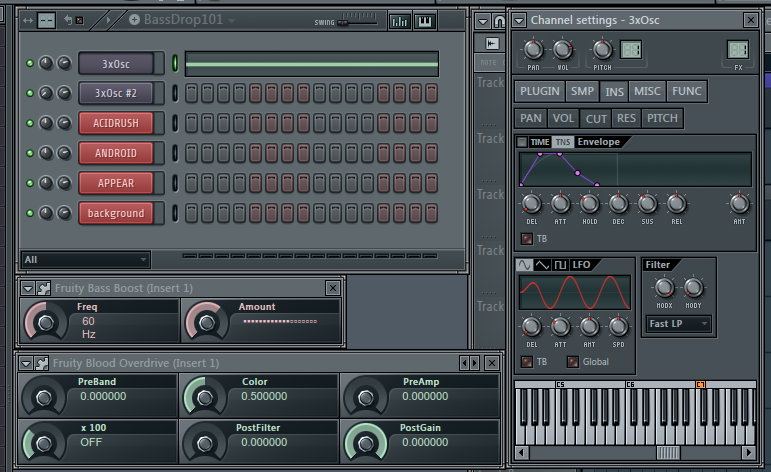Image resolution: width=771 pixels, height=472 pixels.
Task: Open the Fast LP filter type dropdown
Action: pos(678,324)
